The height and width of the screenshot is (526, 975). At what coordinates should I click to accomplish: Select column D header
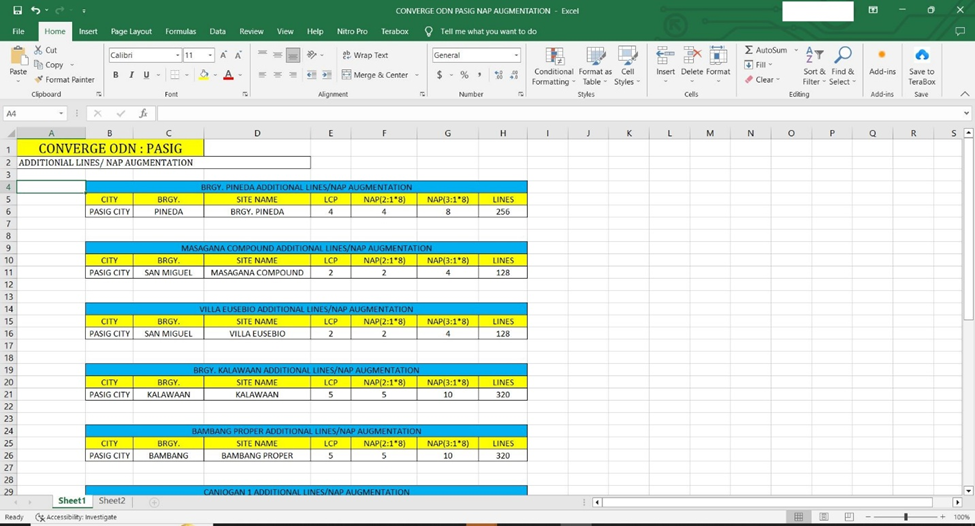click(257, 133)
